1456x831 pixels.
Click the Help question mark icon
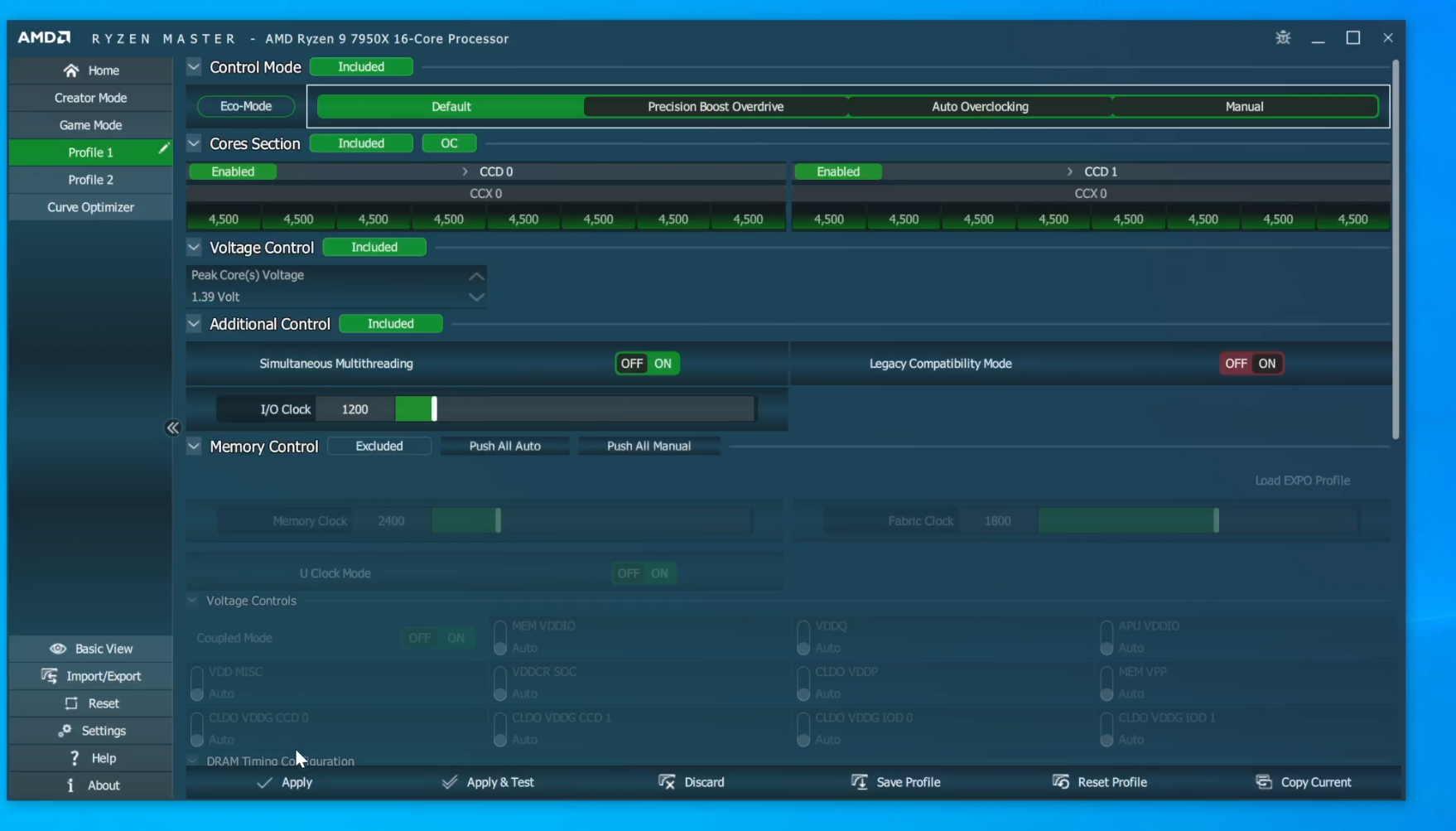click(x=75, y=758)
